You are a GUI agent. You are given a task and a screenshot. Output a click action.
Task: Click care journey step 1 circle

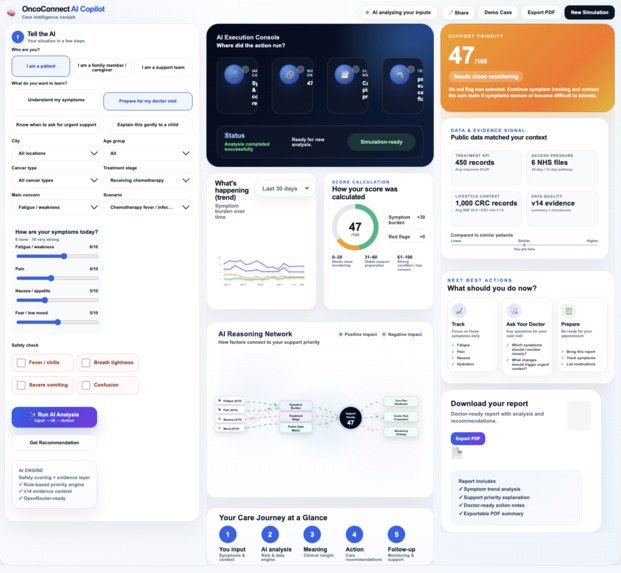tap(228, 534)
